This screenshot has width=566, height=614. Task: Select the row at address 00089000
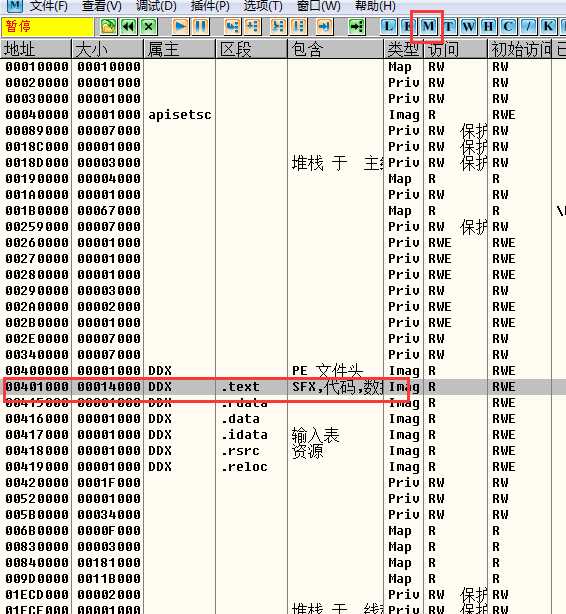(283, 131)
